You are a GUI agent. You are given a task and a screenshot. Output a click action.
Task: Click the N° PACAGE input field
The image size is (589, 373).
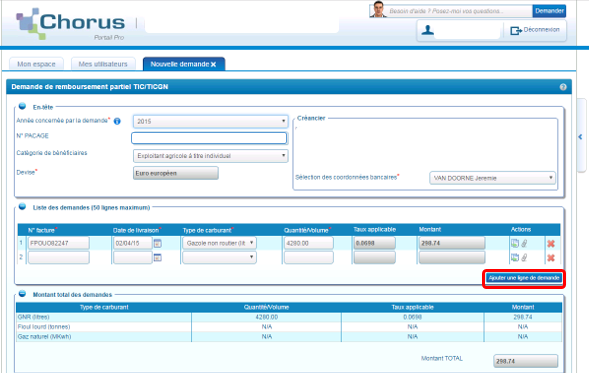(x=209, y=138)
